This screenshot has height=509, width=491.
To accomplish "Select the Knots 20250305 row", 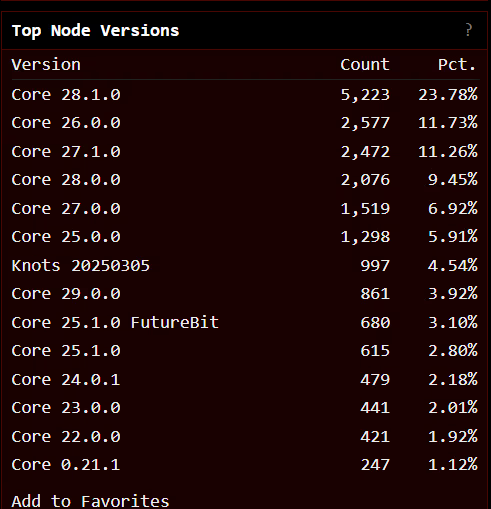I will (x=245, y=266).
